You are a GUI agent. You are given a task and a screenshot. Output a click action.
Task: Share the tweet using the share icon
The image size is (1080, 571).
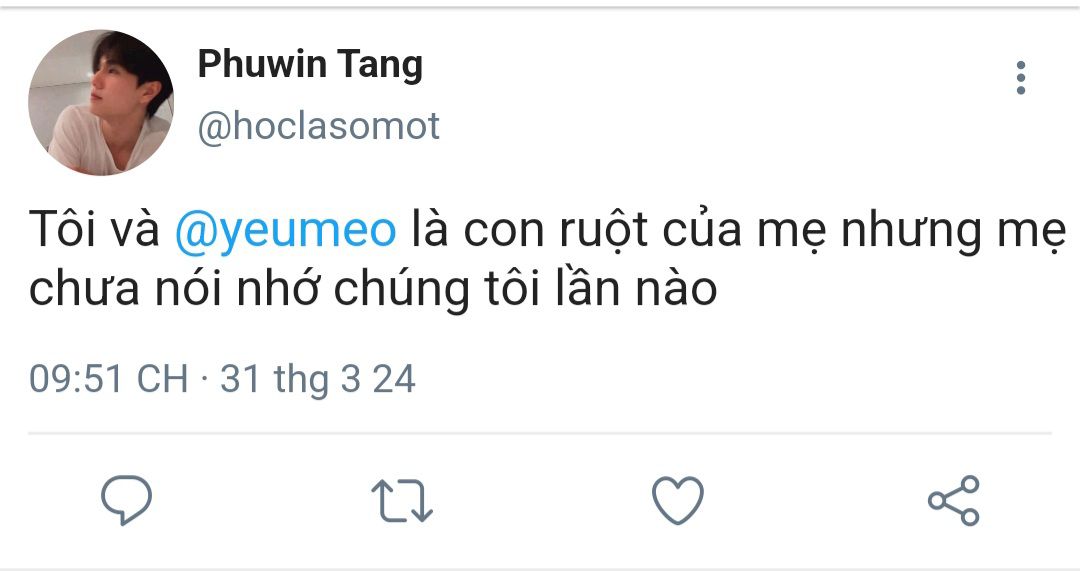[x=953, y=501]
